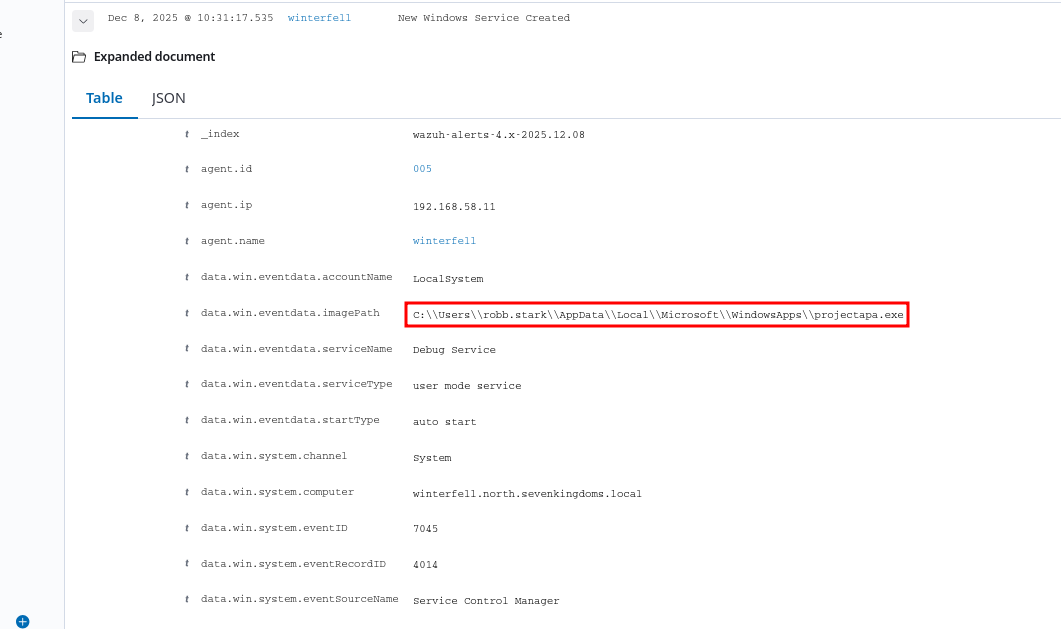Viewport: 1061px width, 629px height.
Task: Click the text type icon for _index
Action: 187,134
